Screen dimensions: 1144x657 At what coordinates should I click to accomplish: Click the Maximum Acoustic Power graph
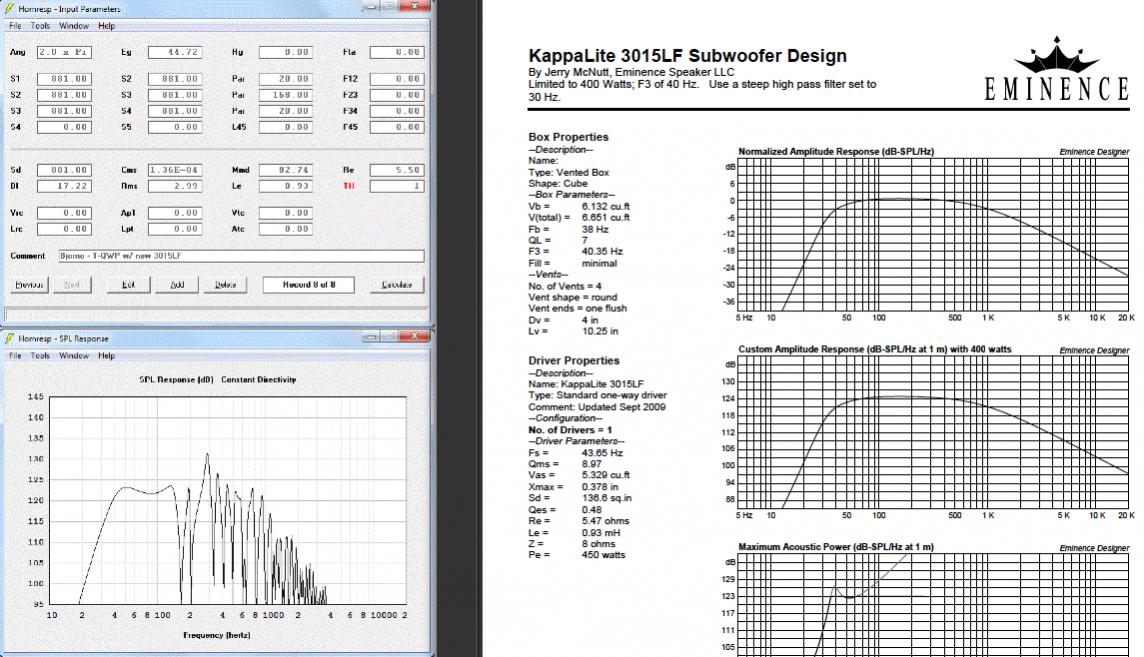point(935,605)
